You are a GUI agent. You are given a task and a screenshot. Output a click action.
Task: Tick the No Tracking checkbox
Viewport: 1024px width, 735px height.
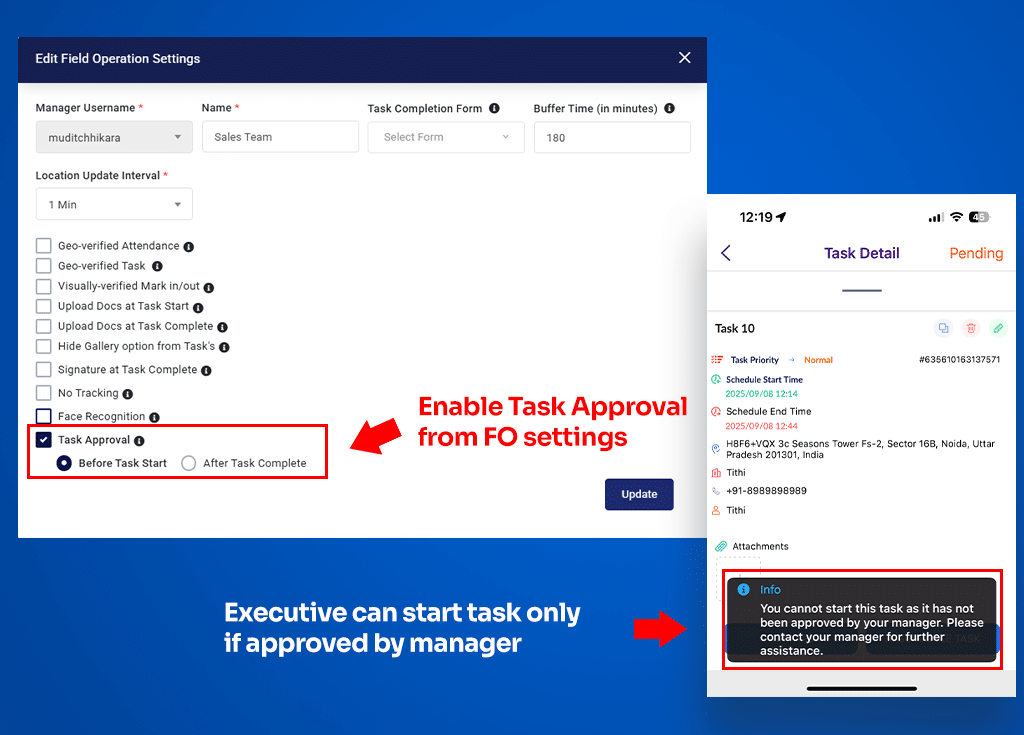[44, 393]
